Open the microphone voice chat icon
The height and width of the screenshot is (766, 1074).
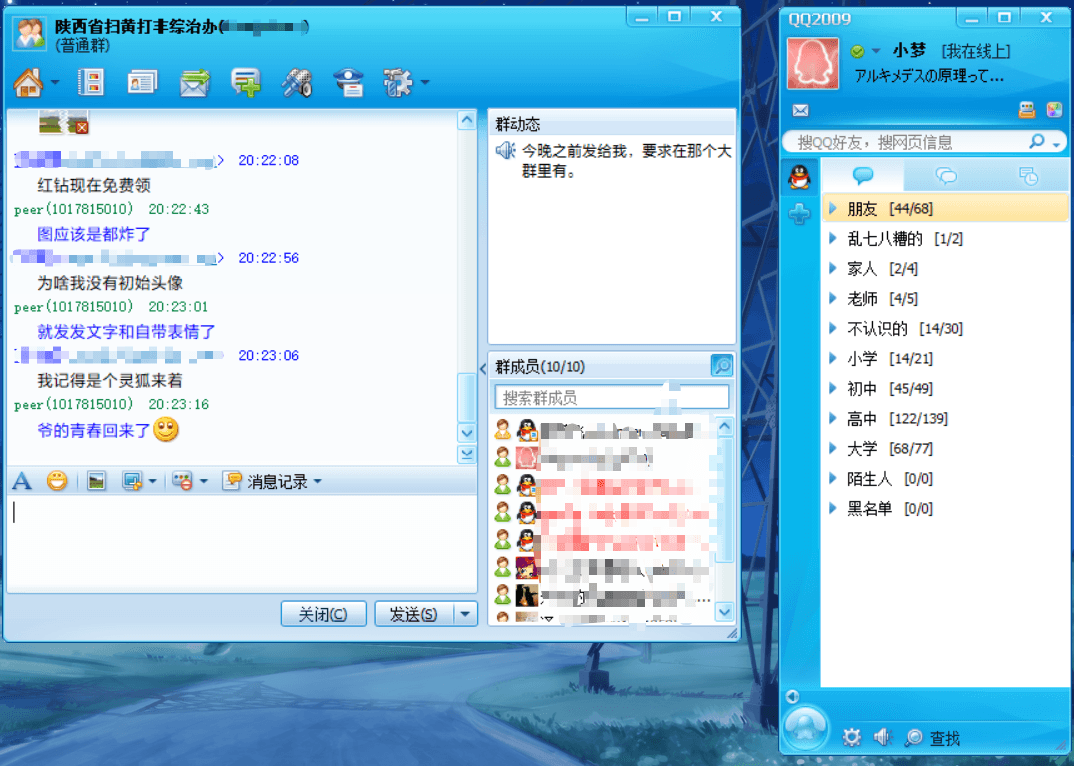coord(297,83)
